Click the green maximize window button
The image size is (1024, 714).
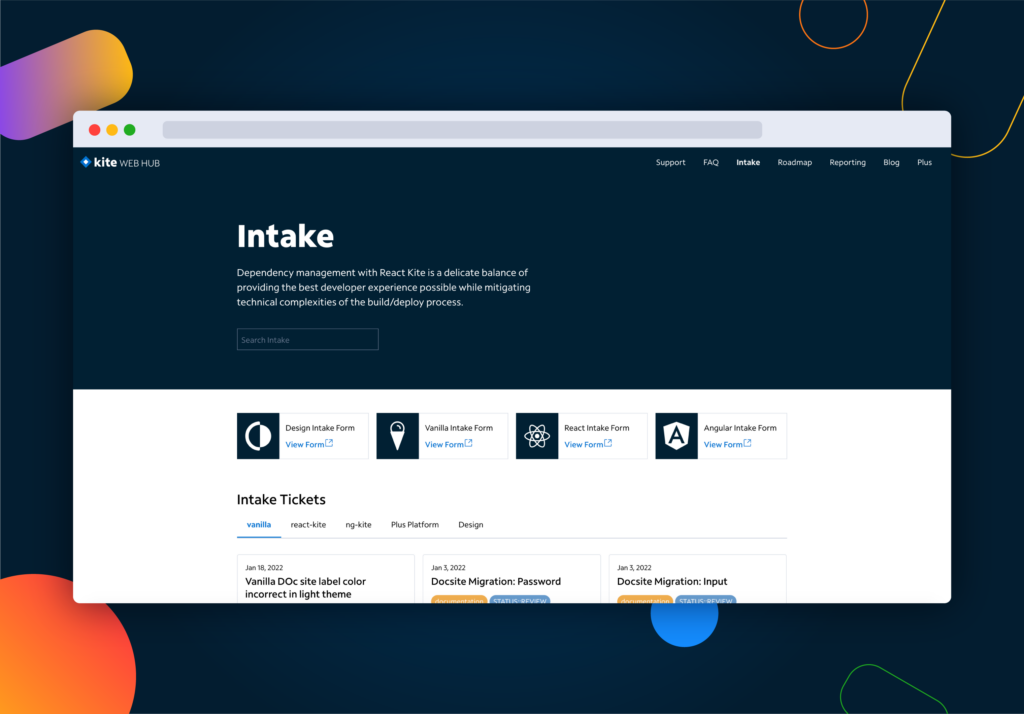tap(130, 130)
